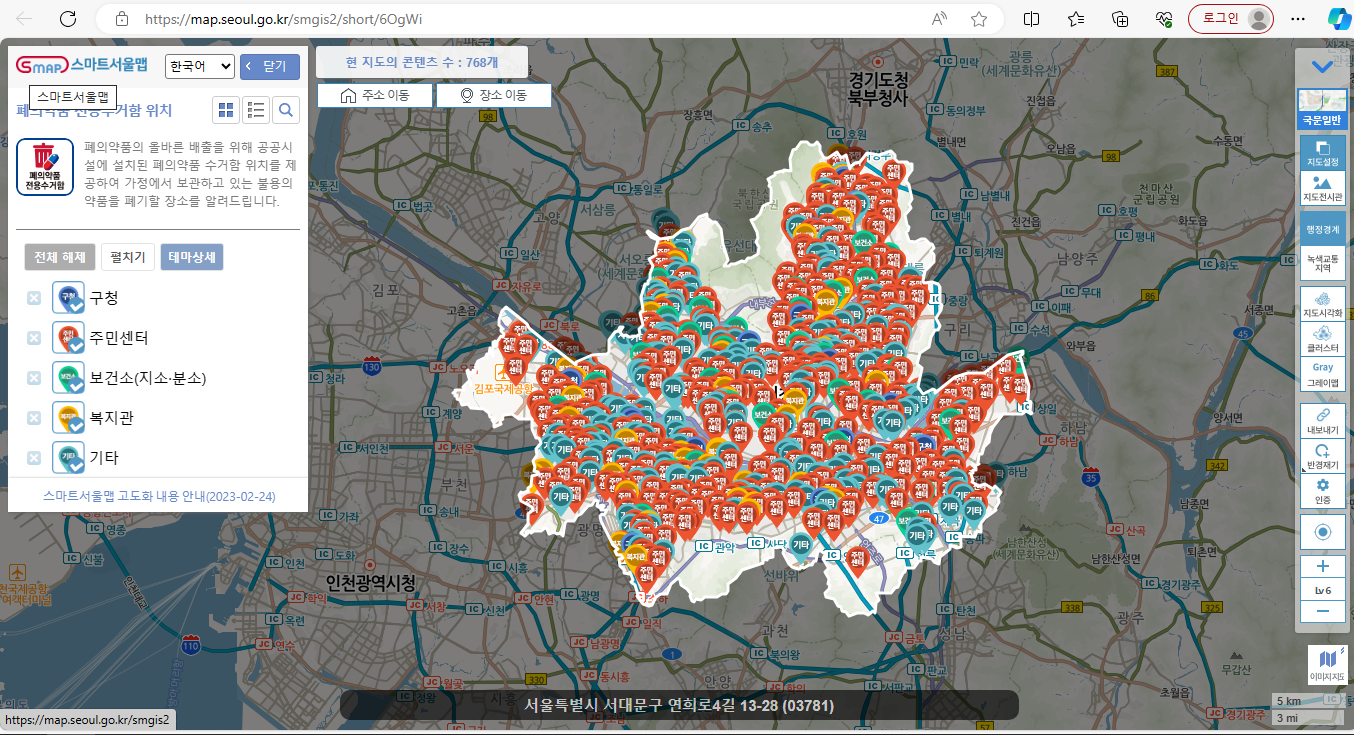Open 폐의약품 전용수거함 theme icon

pyautogui.click(x=45, y=167)
